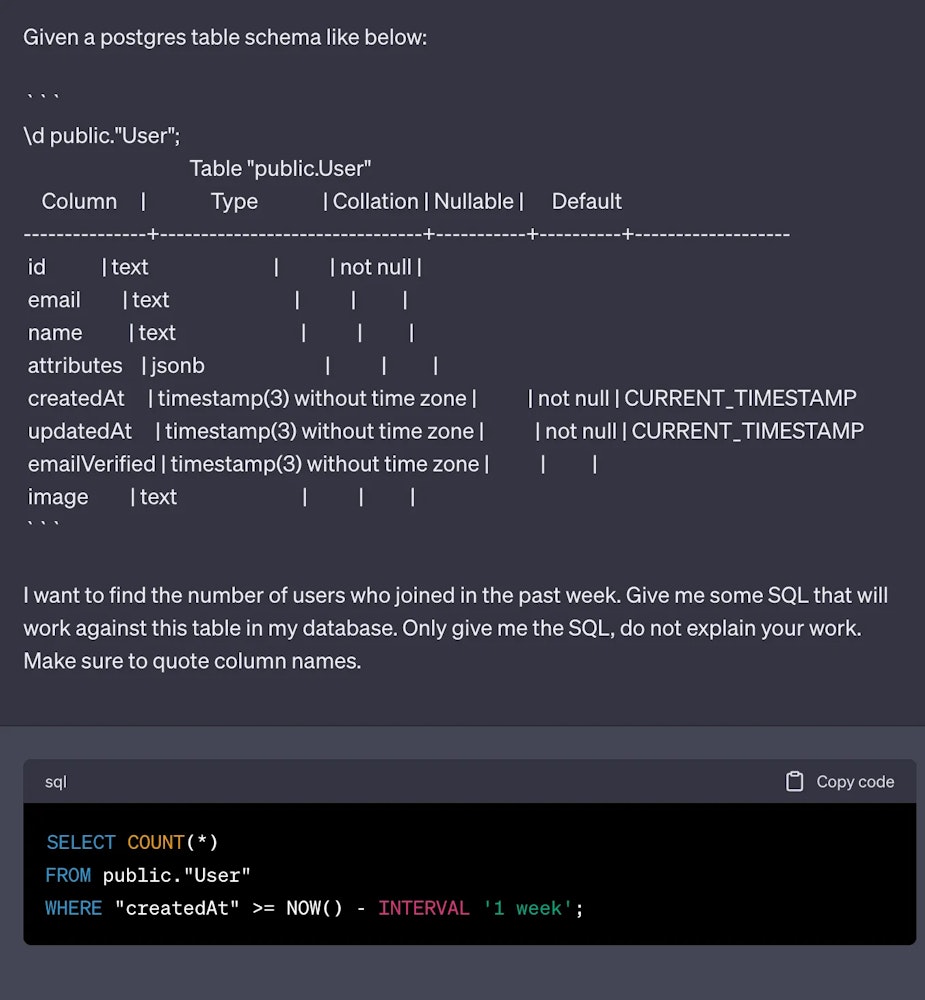
Task: Click NOW() in the SQL code
Action: point(314,908)
